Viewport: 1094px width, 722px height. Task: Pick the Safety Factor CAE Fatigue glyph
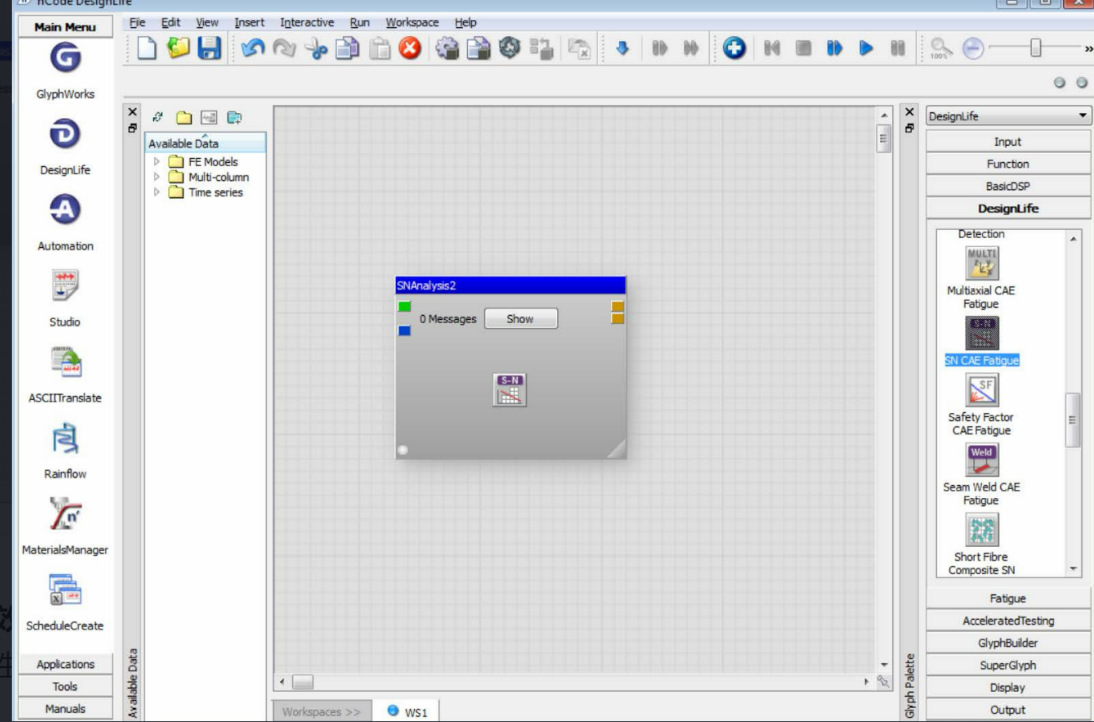[980, 391]
